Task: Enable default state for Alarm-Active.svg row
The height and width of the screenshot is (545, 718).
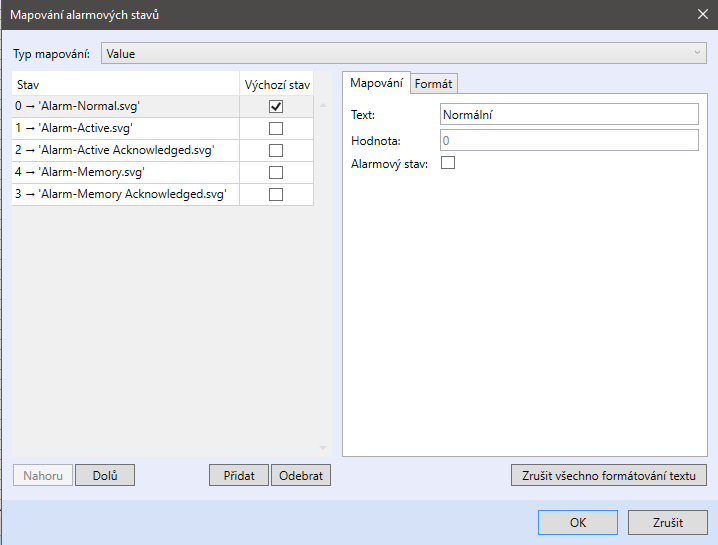Action: click(x=276, y=128)
